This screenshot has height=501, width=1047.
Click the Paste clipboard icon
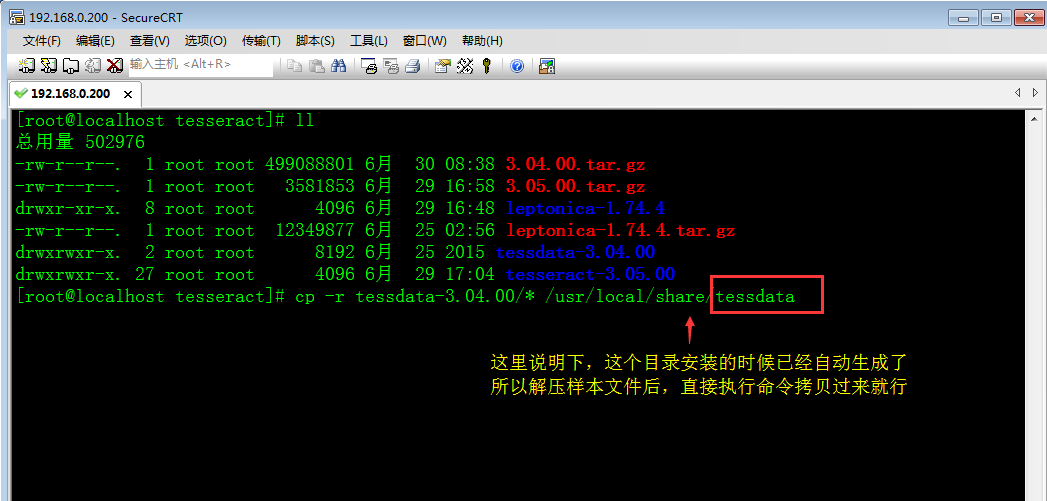[x=317, y=65]
